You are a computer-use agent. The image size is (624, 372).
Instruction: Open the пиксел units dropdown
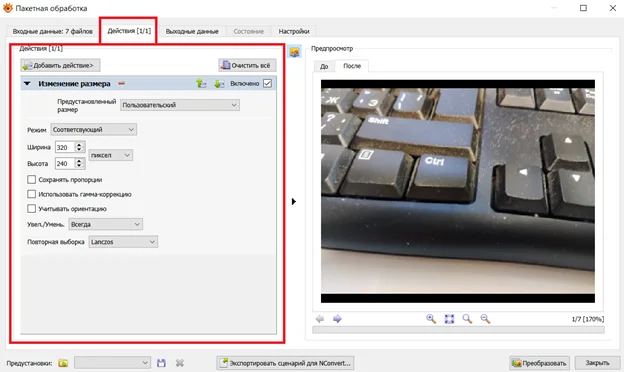click(111, 155)
